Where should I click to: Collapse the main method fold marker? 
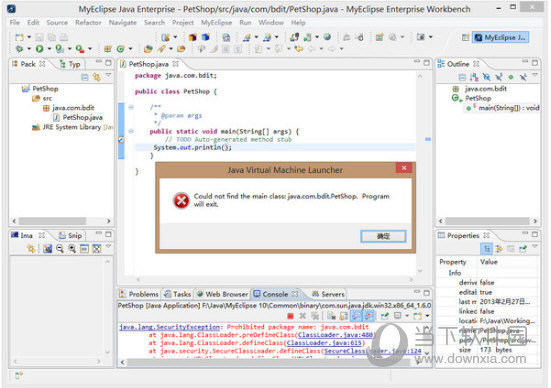point(131,131)
